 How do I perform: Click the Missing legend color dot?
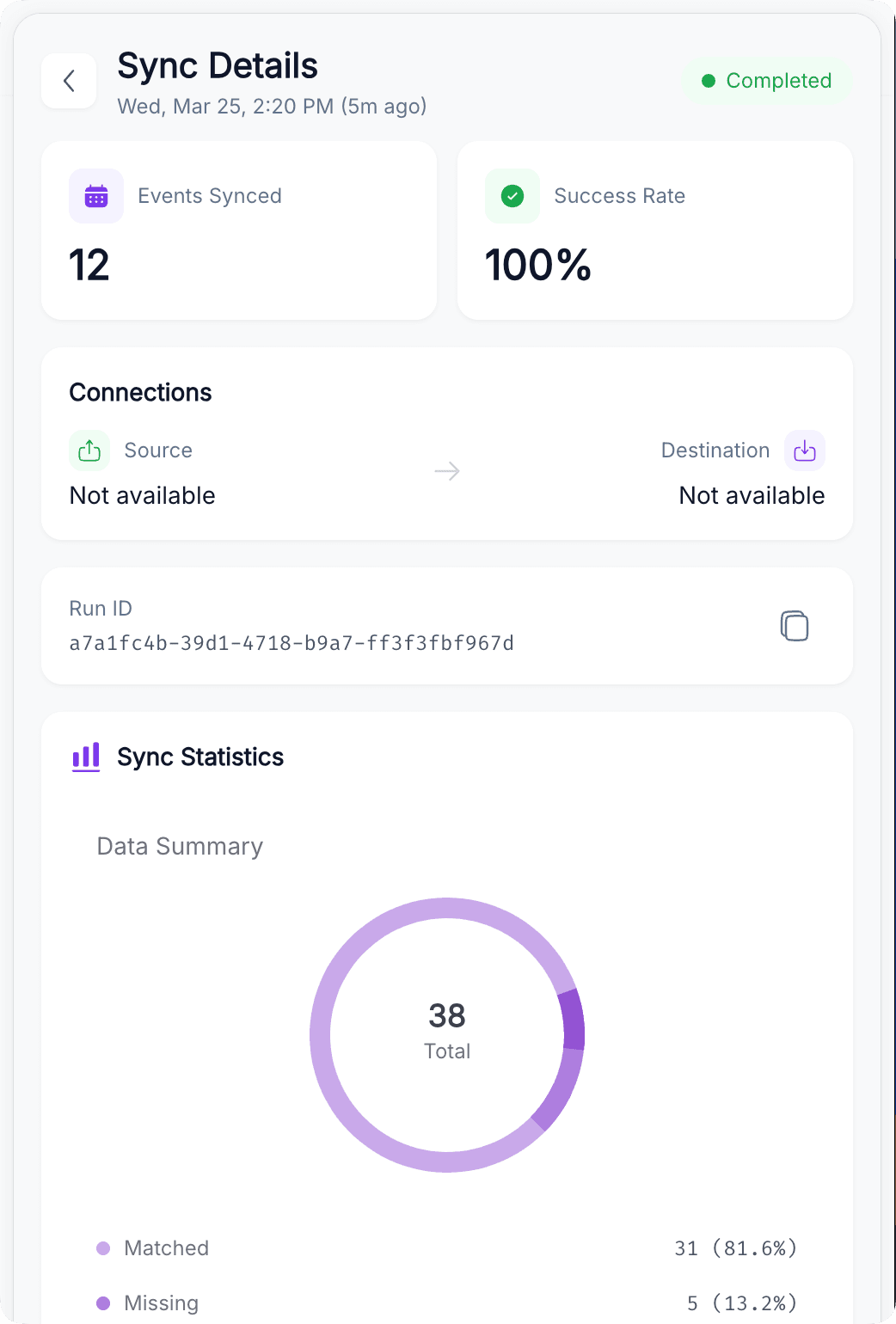[104, 1303]
